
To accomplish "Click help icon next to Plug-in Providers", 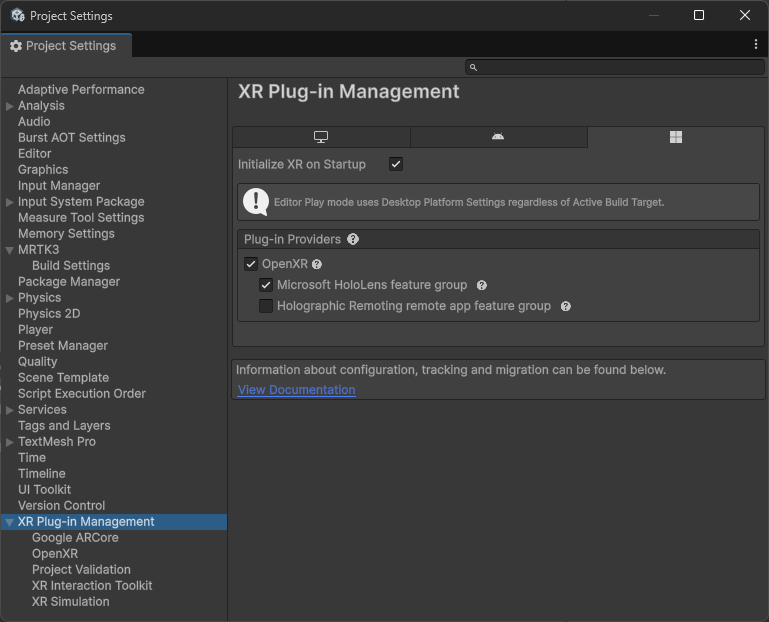I will [x=353, y=240].
